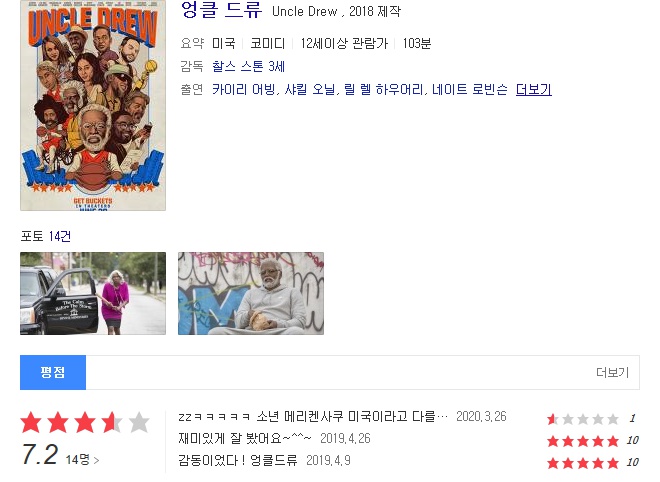View photo of woman by black car
660x482 pixels.
93,293
